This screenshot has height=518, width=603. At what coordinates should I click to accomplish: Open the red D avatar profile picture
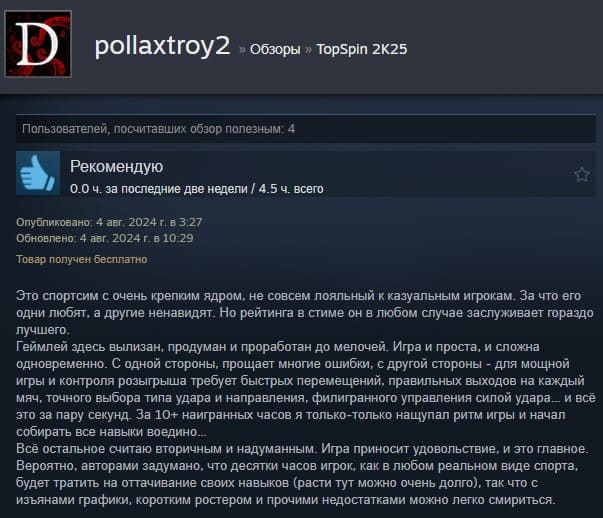click(x=38, y=44)
